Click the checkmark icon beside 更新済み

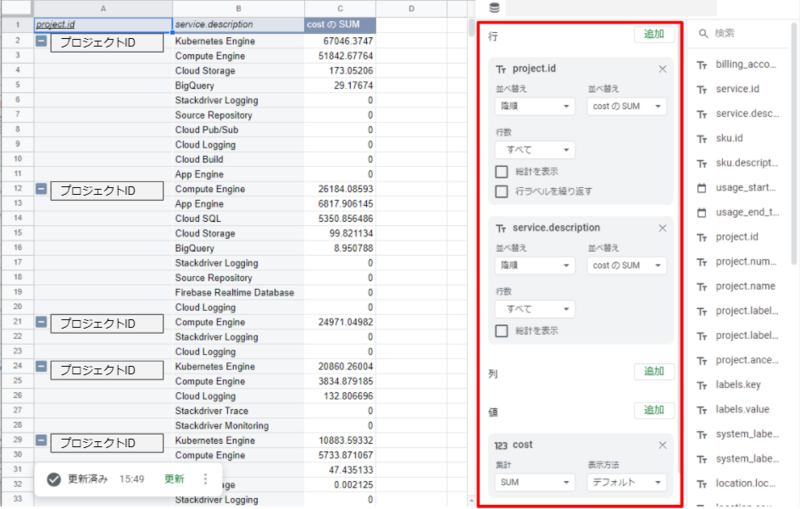(x=54, y=479)
